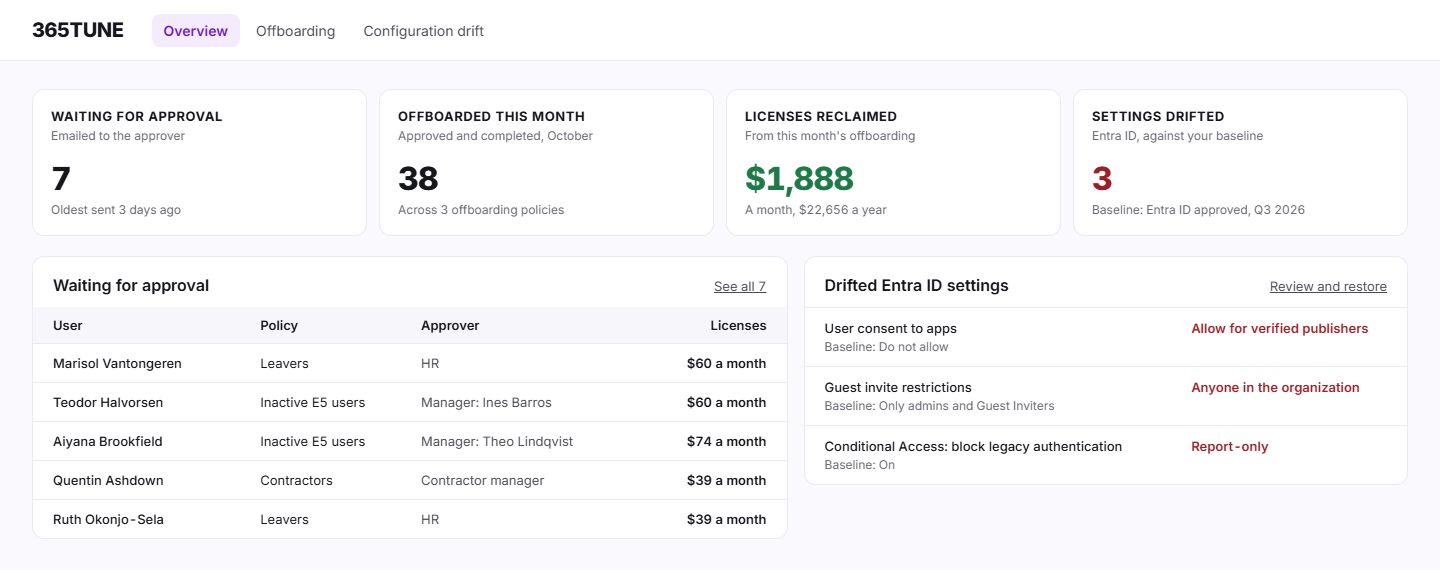1440x570 pixels.
Task: Click Baseline: Entra ID approved, Q3 2026
Action: (x=1198, y=210)
